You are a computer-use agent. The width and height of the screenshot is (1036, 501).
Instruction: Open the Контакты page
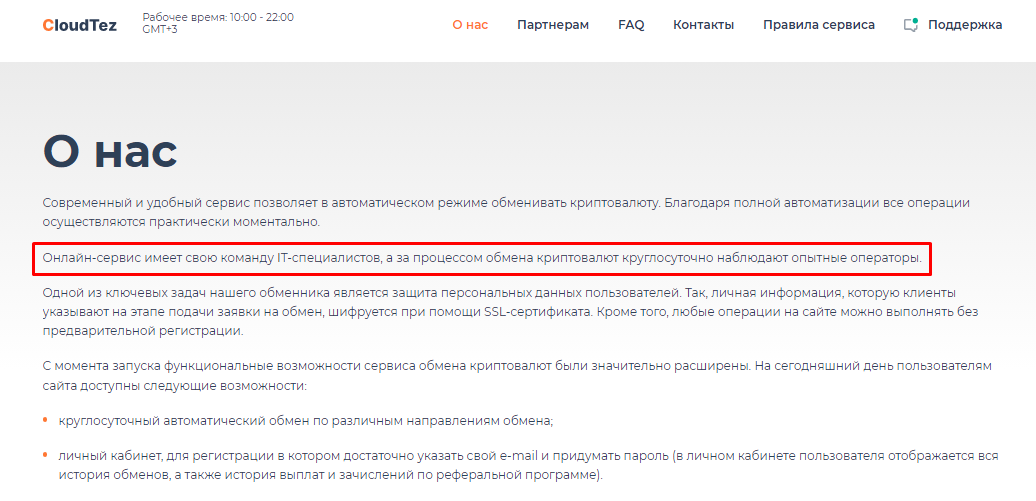pos(704,25)
